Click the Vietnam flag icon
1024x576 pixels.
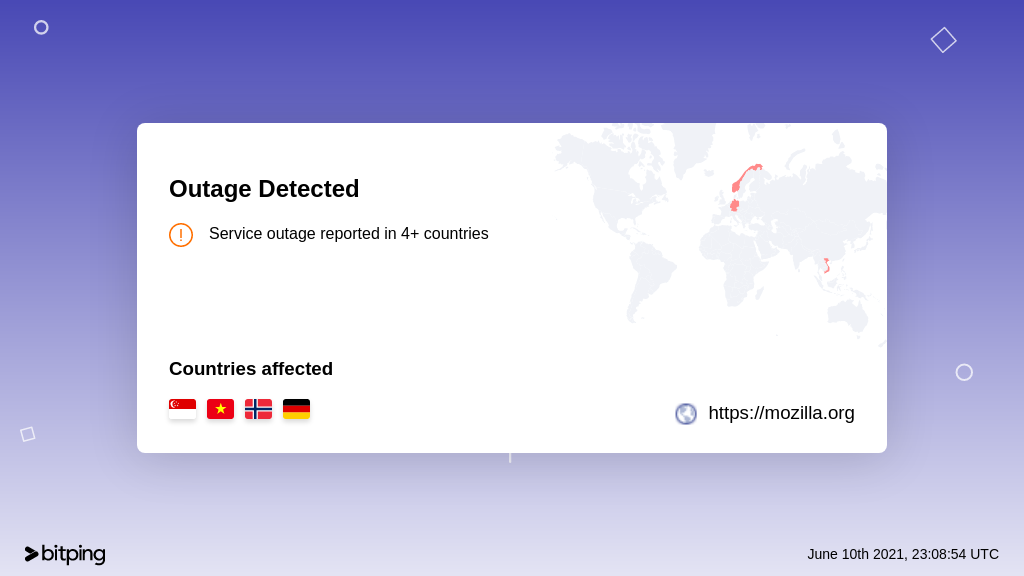click(x=220, y=409)
